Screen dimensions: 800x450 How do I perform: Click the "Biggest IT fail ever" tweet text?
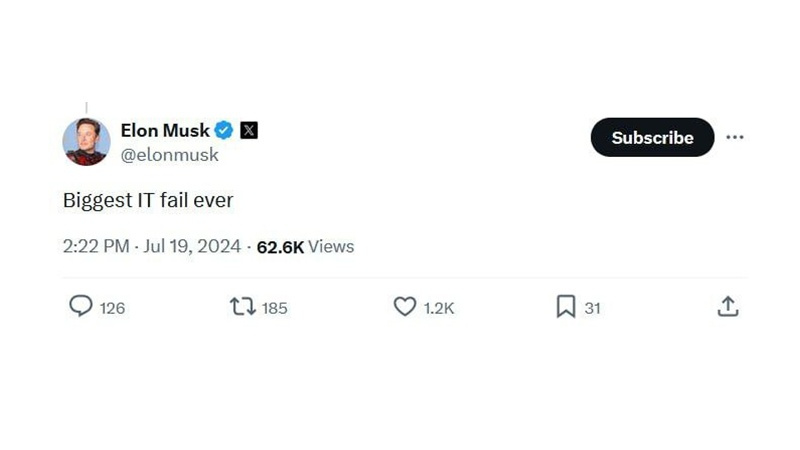tap(148, 200)
